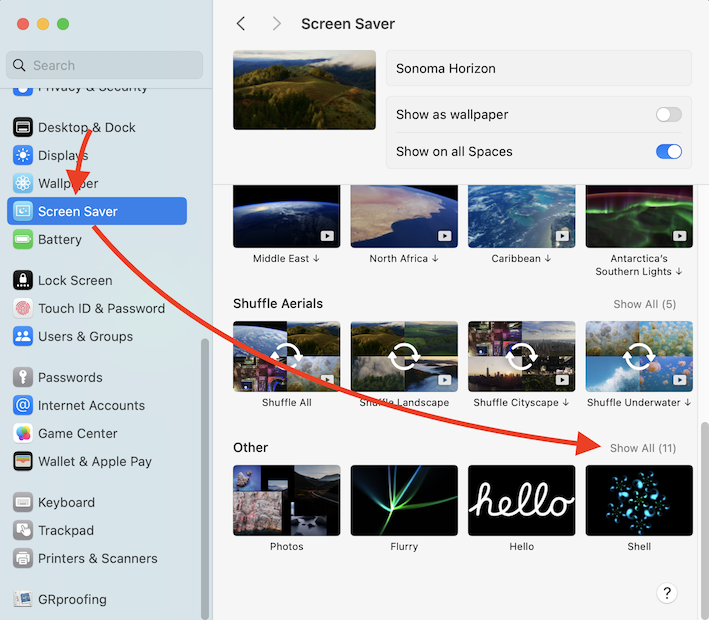Click the screen saver list scrollbar
The height and width of the screenshot is (620, 709).
(704, 520)
